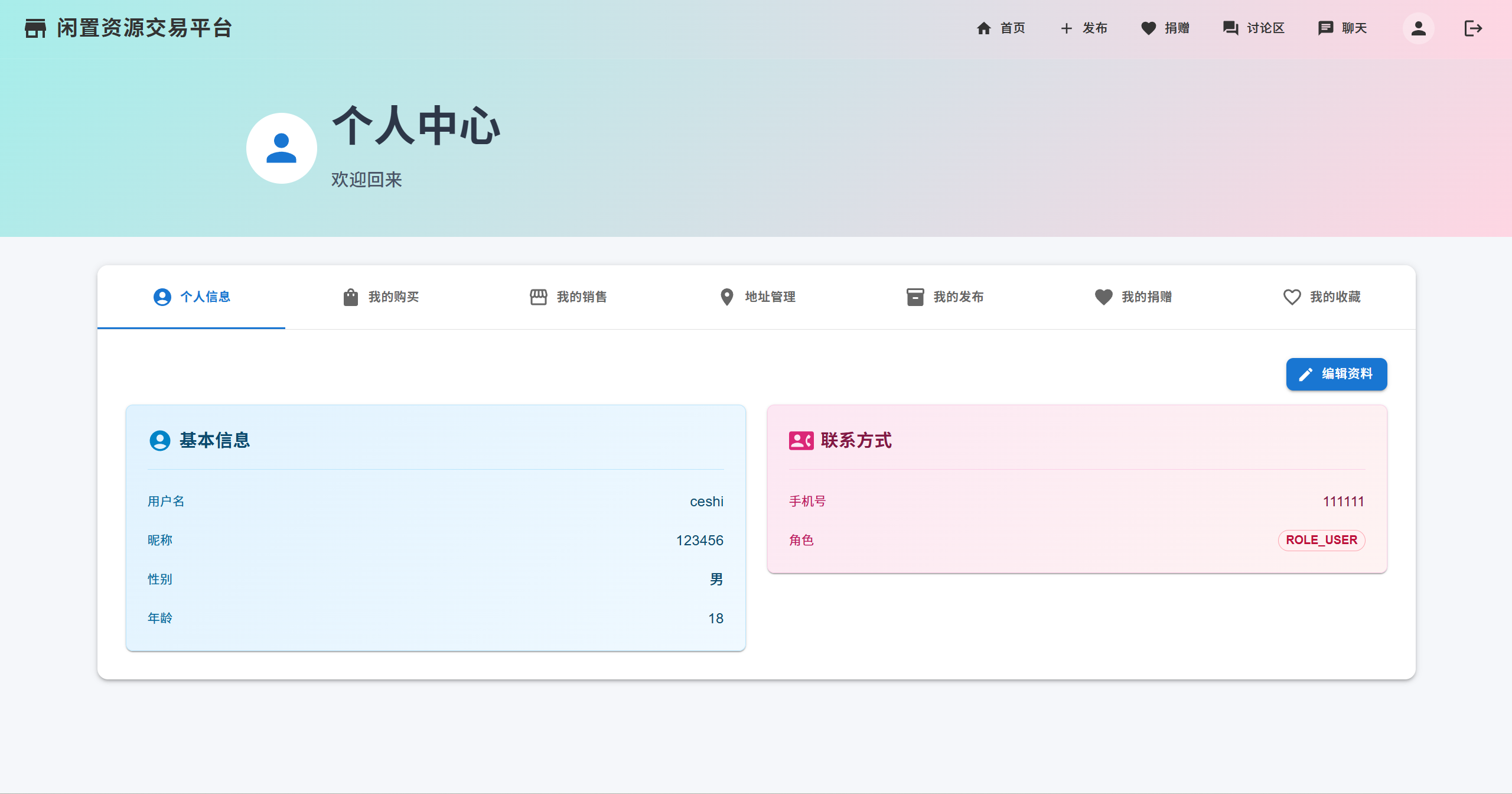This screenshot has height=794, width=1512.
Task: Open donations via the heart icon 捐赠
Action: click(x=1148, y=28)
